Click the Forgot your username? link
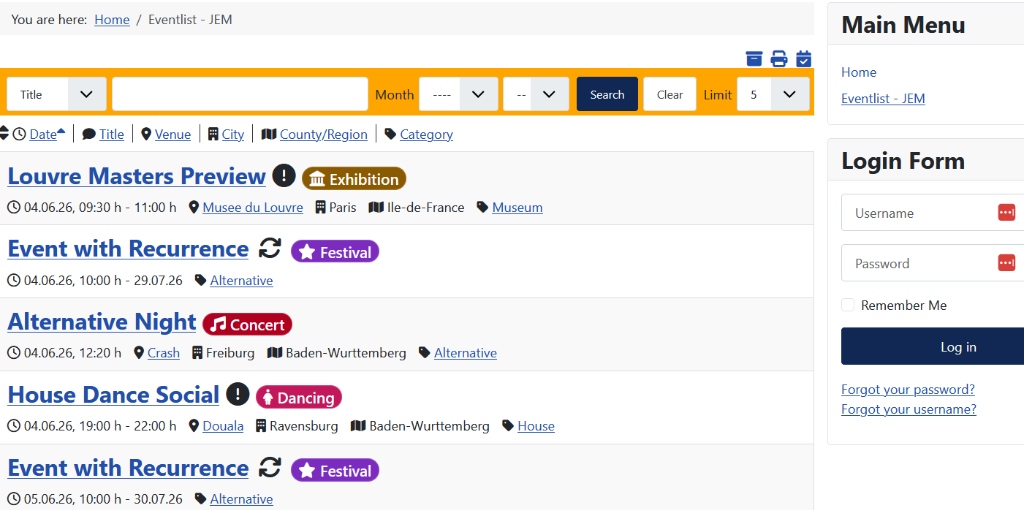1024x510 pixels. [x=908, y=409]
